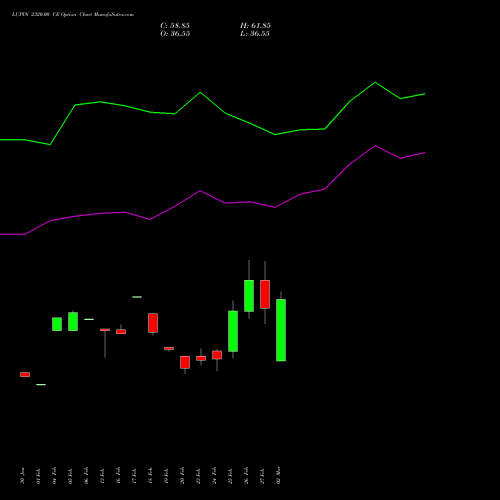Click the 'L: 36.55' low value

coord(255,34)
